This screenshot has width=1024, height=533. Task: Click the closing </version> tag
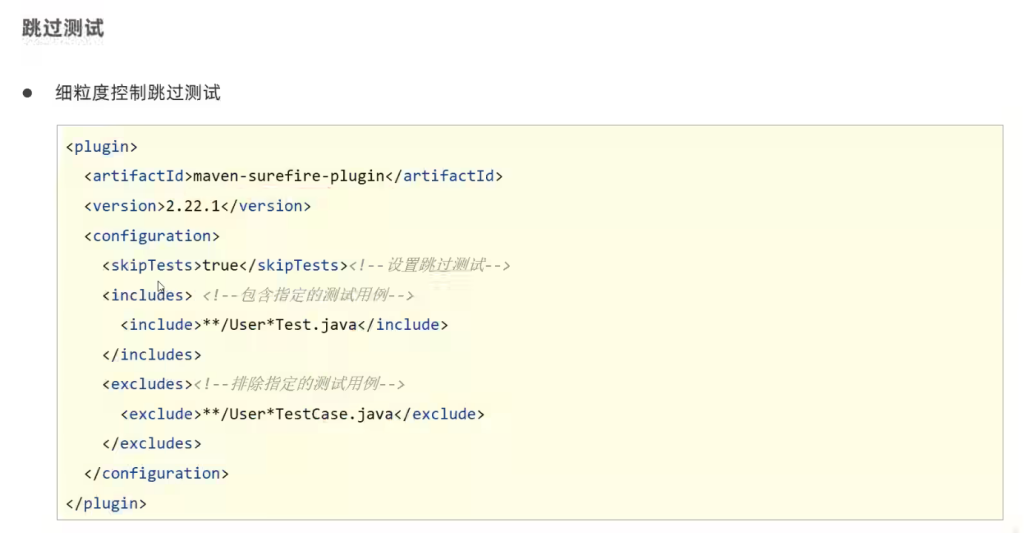point(273,206)
